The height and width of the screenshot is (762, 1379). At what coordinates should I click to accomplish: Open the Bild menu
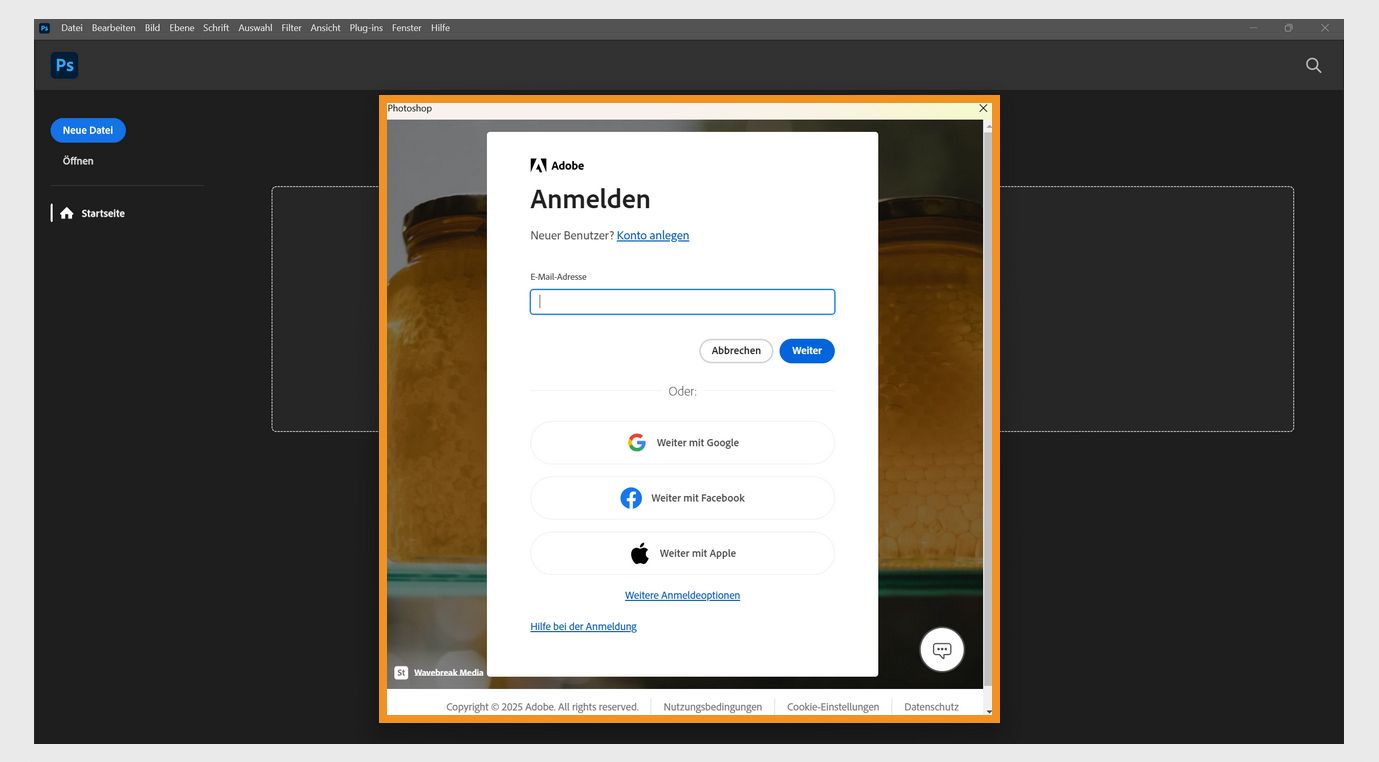(152, 28)
